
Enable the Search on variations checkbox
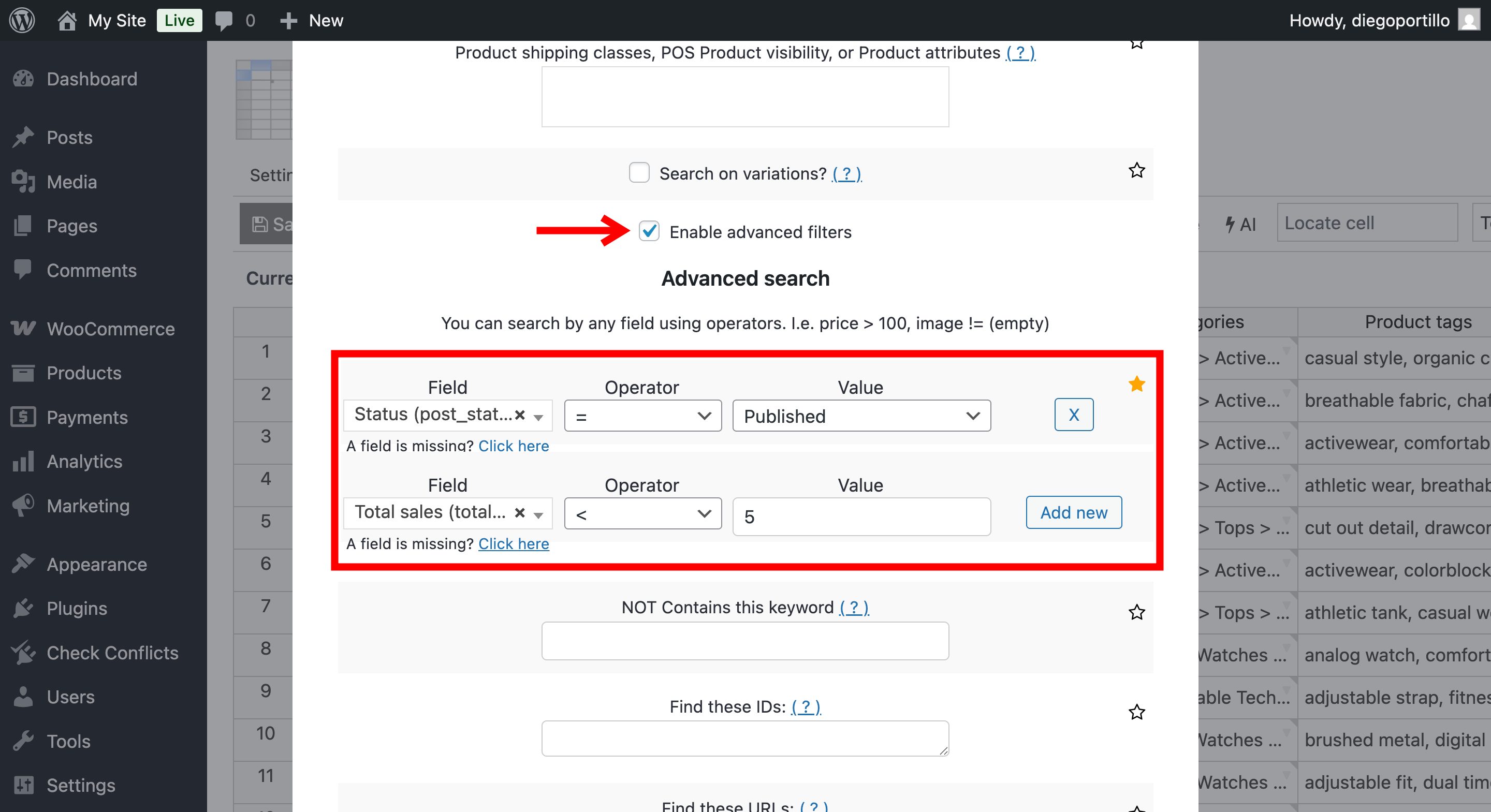coord(639,173)
